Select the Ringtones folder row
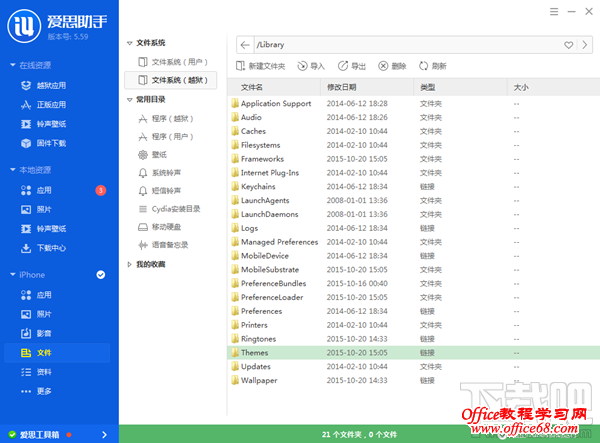Screen dimensions: 600x443 tap(414, 339)
